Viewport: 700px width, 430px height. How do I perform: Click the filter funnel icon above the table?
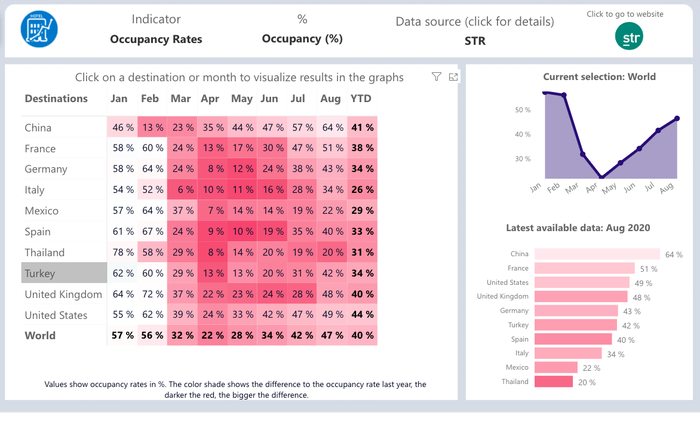(x=436, y=77)
